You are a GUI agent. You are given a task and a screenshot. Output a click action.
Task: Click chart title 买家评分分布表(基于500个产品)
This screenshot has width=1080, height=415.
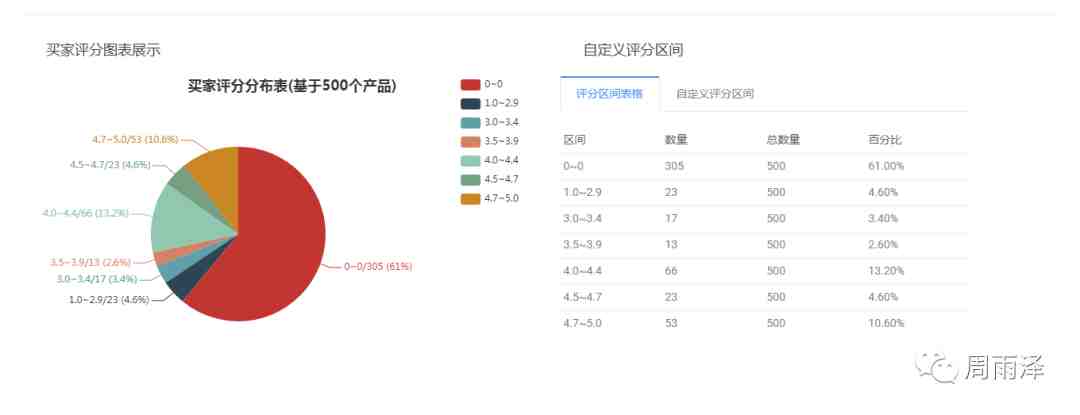[x=292, y=87]
